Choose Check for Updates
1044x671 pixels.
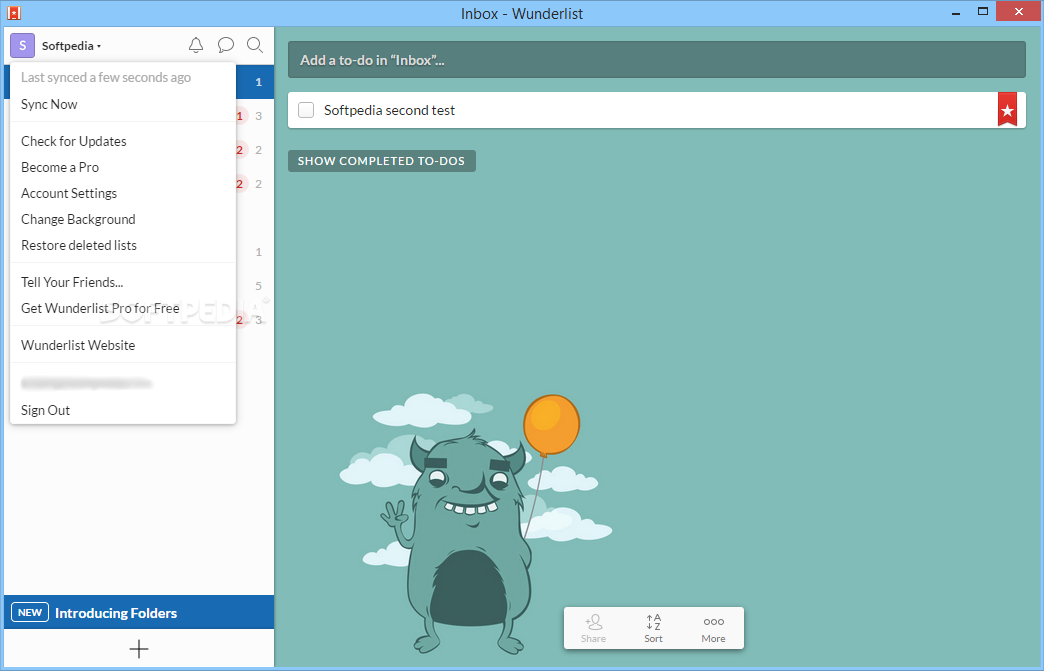pyautogui.click(x=74, y=141)
